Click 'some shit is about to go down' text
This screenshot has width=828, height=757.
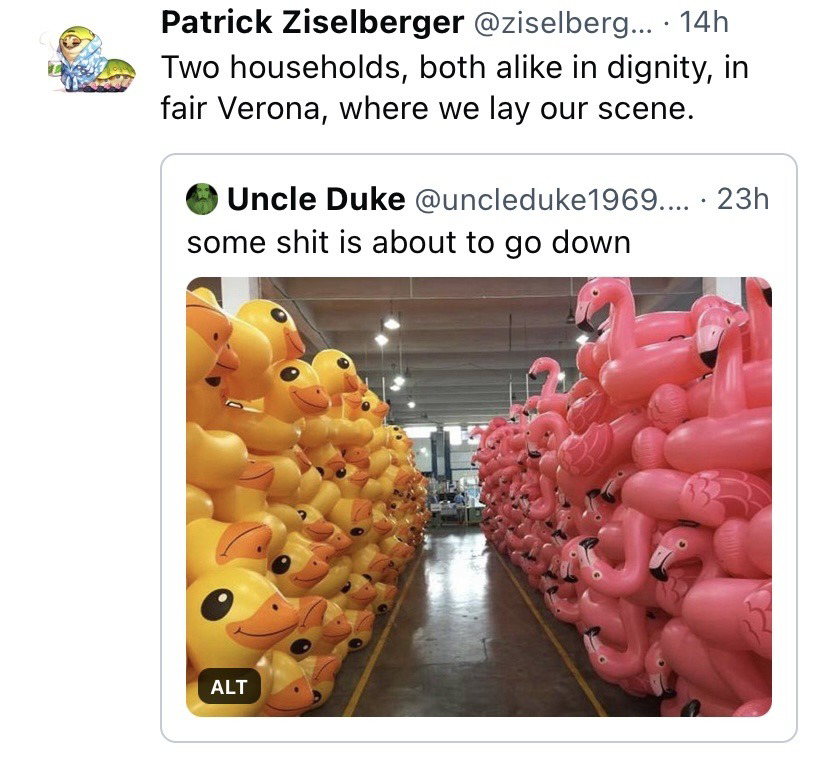point(409,242)
